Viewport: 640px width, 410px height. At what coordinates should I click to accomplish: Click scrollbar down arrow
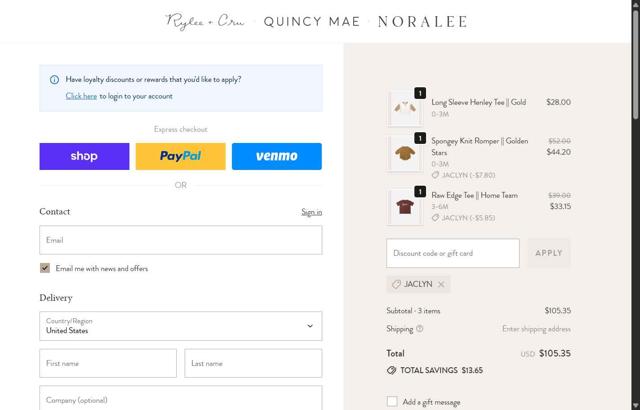tap(636, 406)
